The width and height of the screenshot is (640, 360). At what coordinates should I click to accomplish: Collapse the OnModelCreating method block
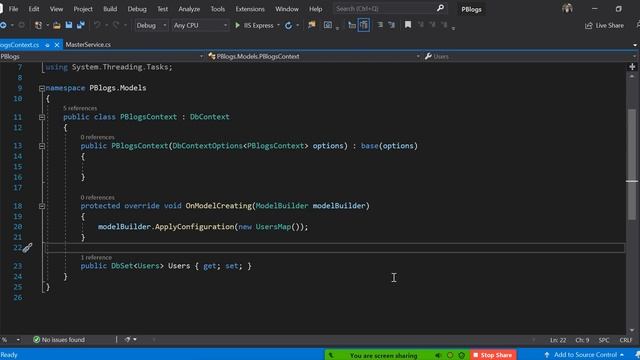tap(42, 206)
